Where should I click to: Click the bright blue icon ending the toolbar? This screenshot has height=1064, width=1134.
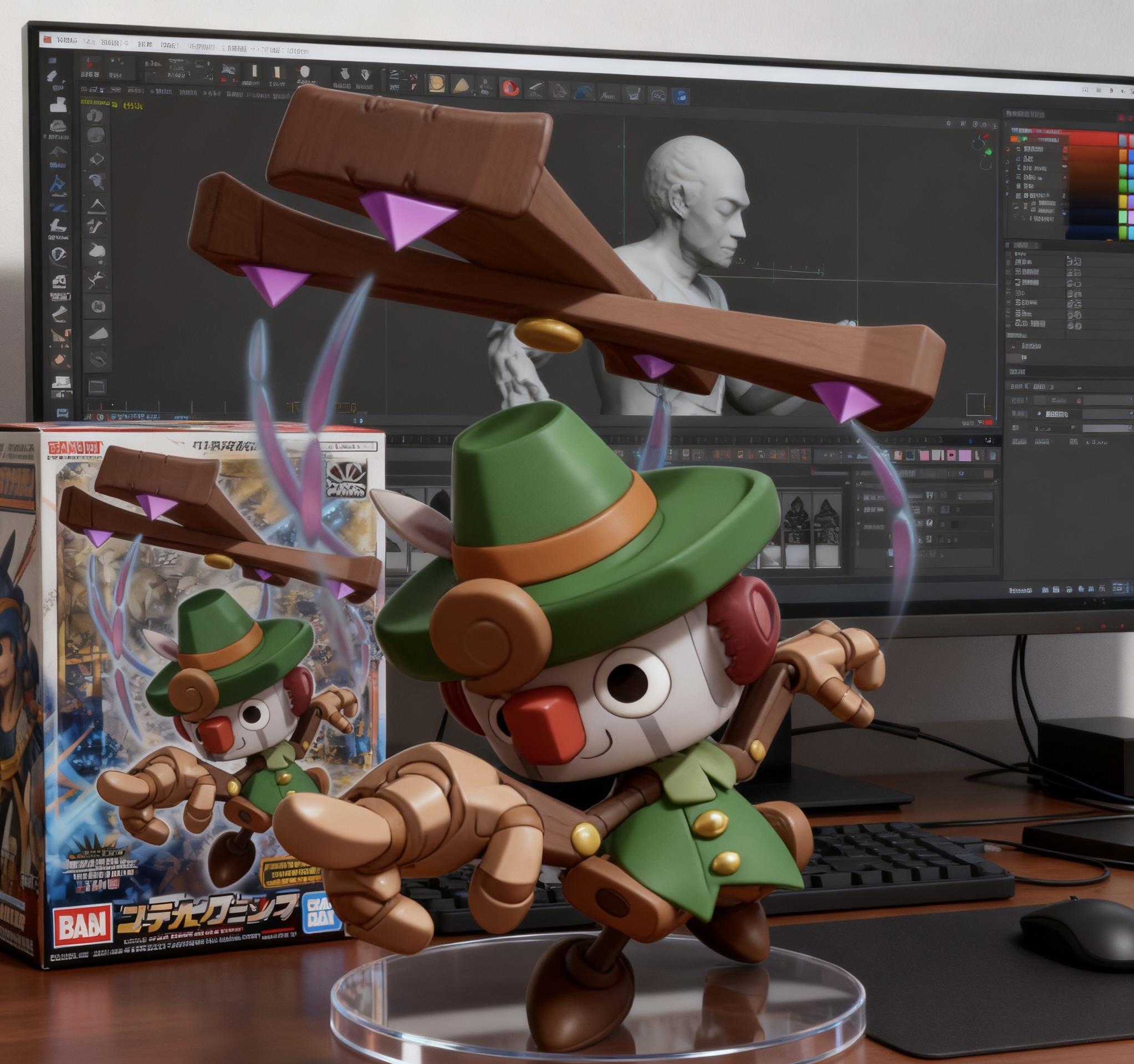(680, 95)
